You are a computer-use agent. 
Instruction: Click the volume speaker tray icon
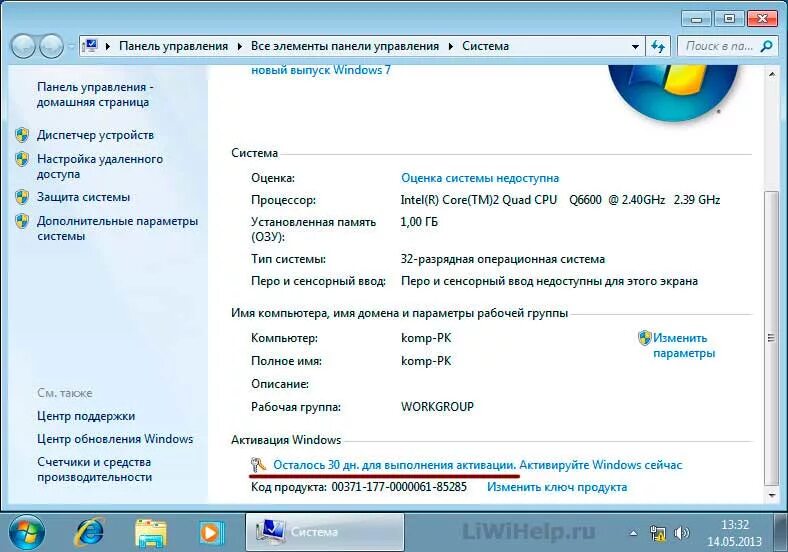[x=681, y=532]
